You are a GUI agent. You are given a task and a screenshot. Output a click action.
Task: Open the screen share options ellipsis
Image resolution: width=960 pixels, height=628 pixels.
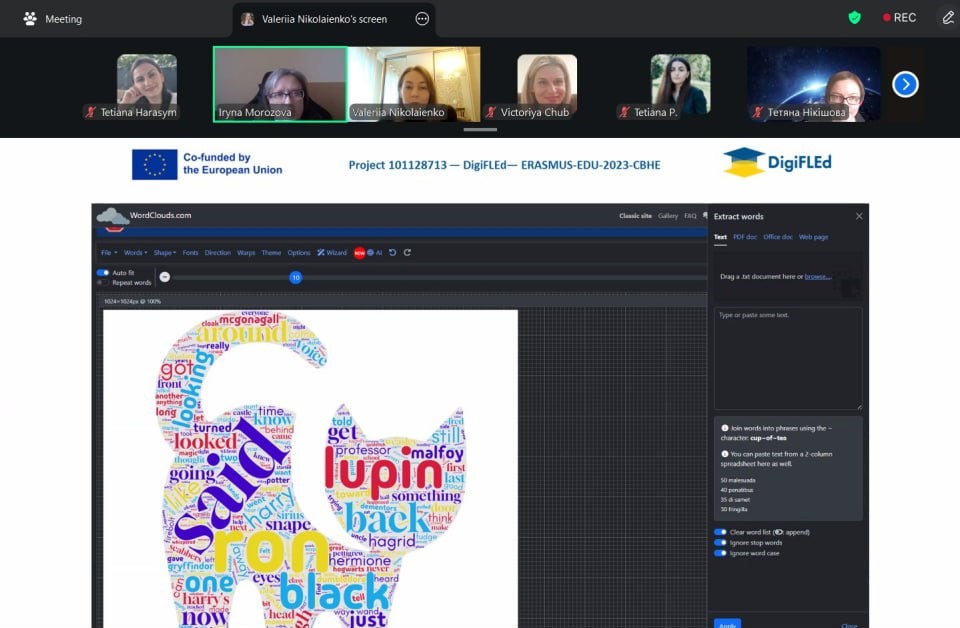tap(422, 19)
